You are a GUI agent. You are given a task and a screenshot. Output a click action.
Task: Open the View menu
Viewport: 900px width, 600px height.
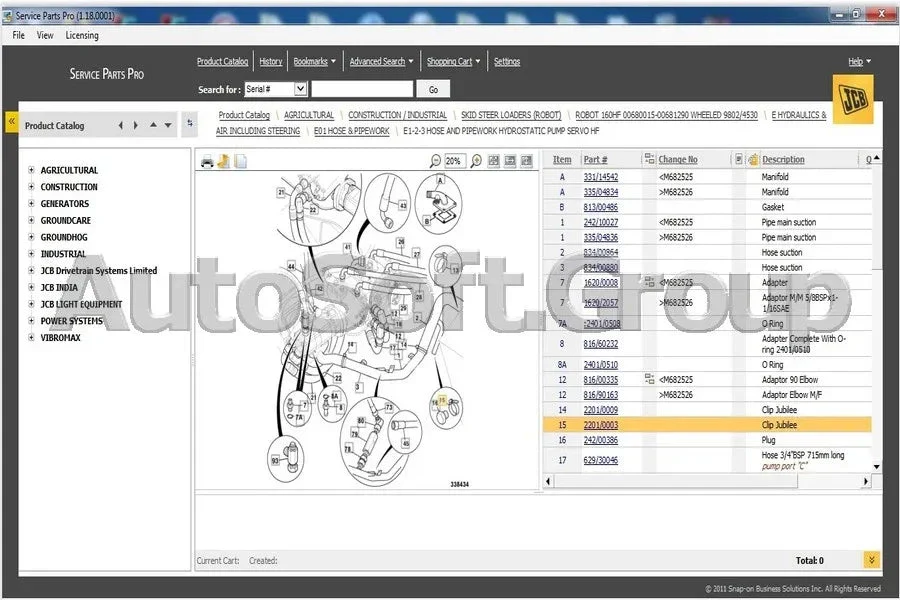45,35
